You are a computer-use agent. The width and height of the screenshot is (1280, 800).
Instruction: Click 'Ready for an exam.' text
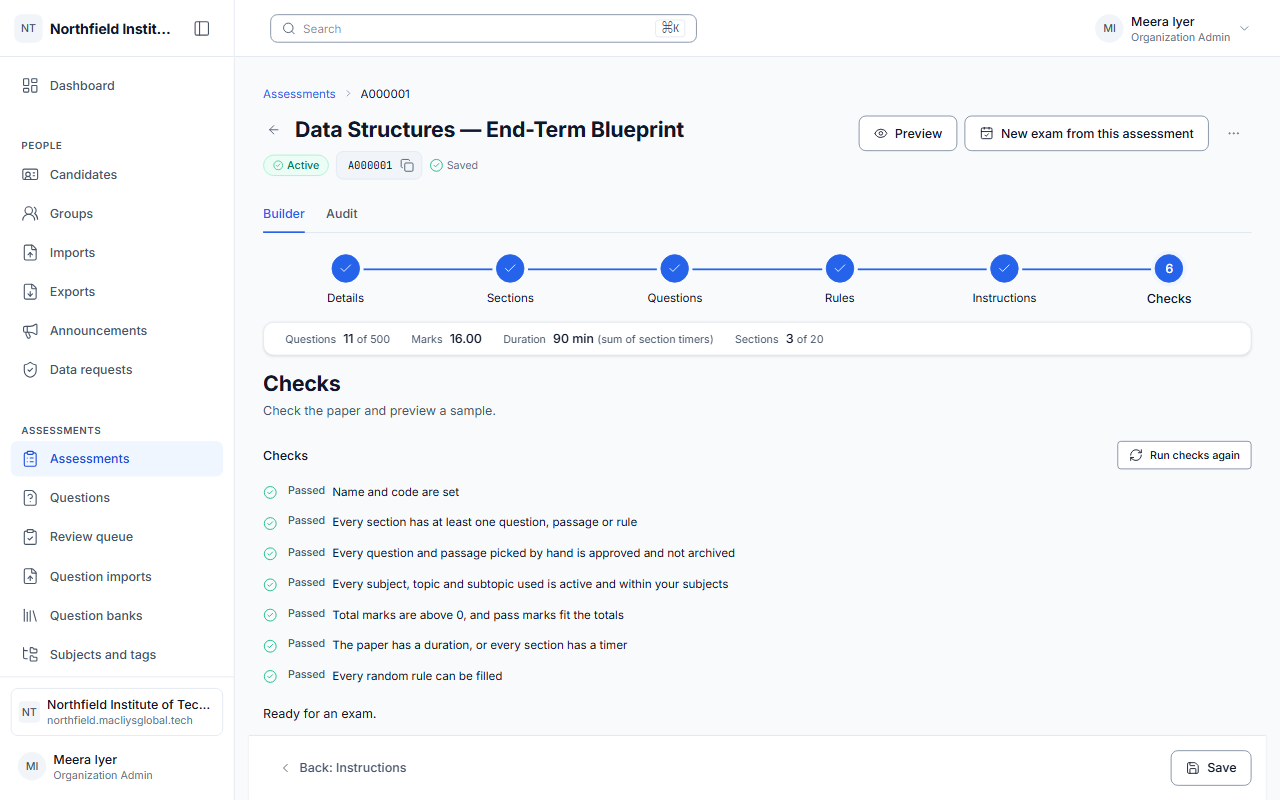[x=319, y=714]
